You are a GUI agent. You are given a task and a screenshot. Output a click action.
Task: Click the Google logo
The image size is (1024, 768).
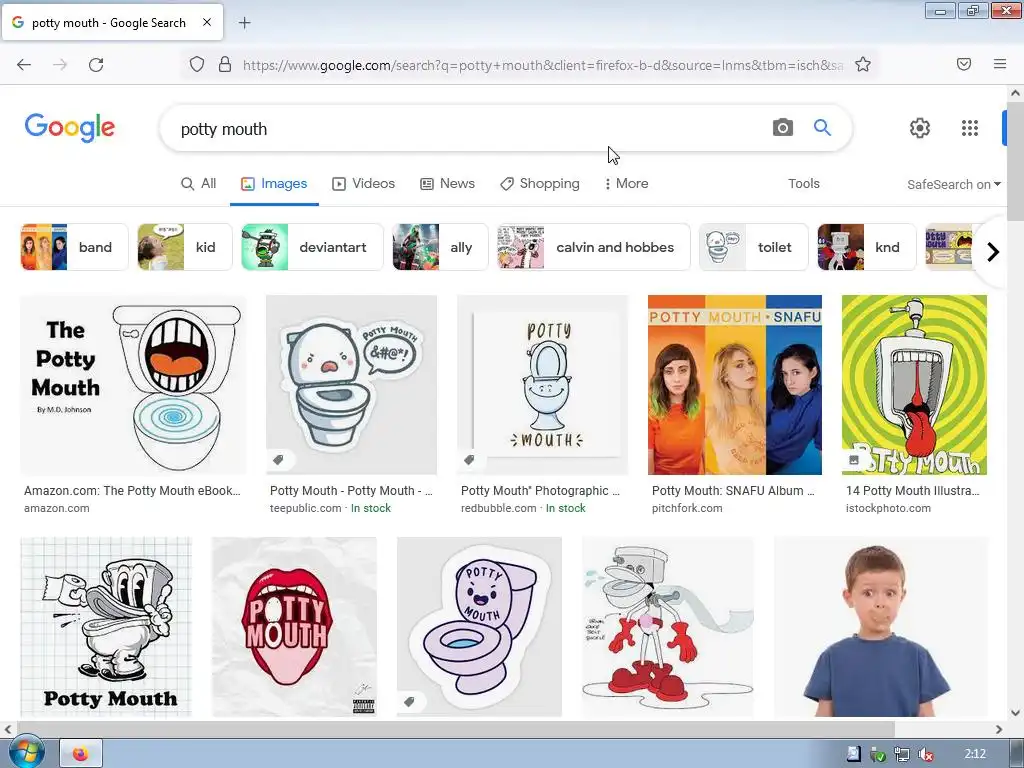70,127
